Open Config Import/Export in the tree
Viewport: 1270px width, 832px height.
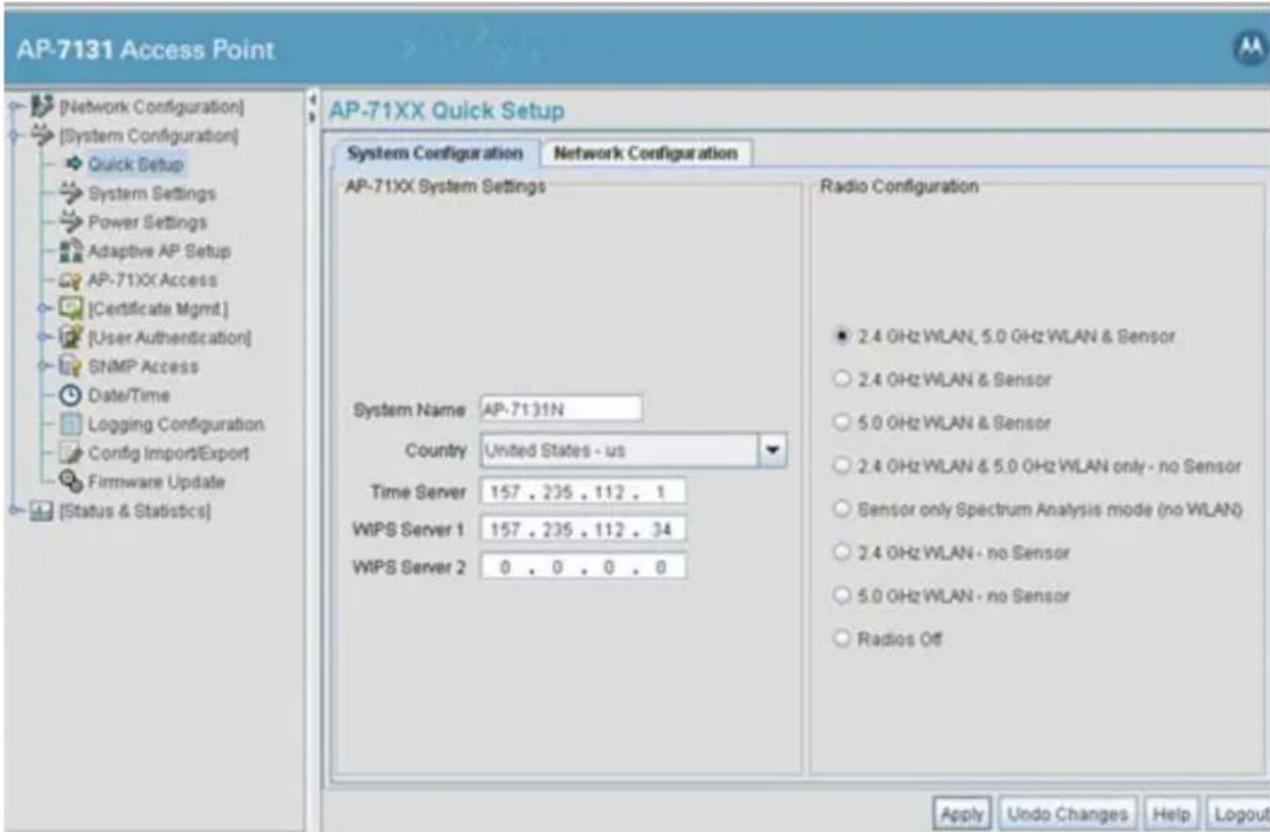point(168,453)
